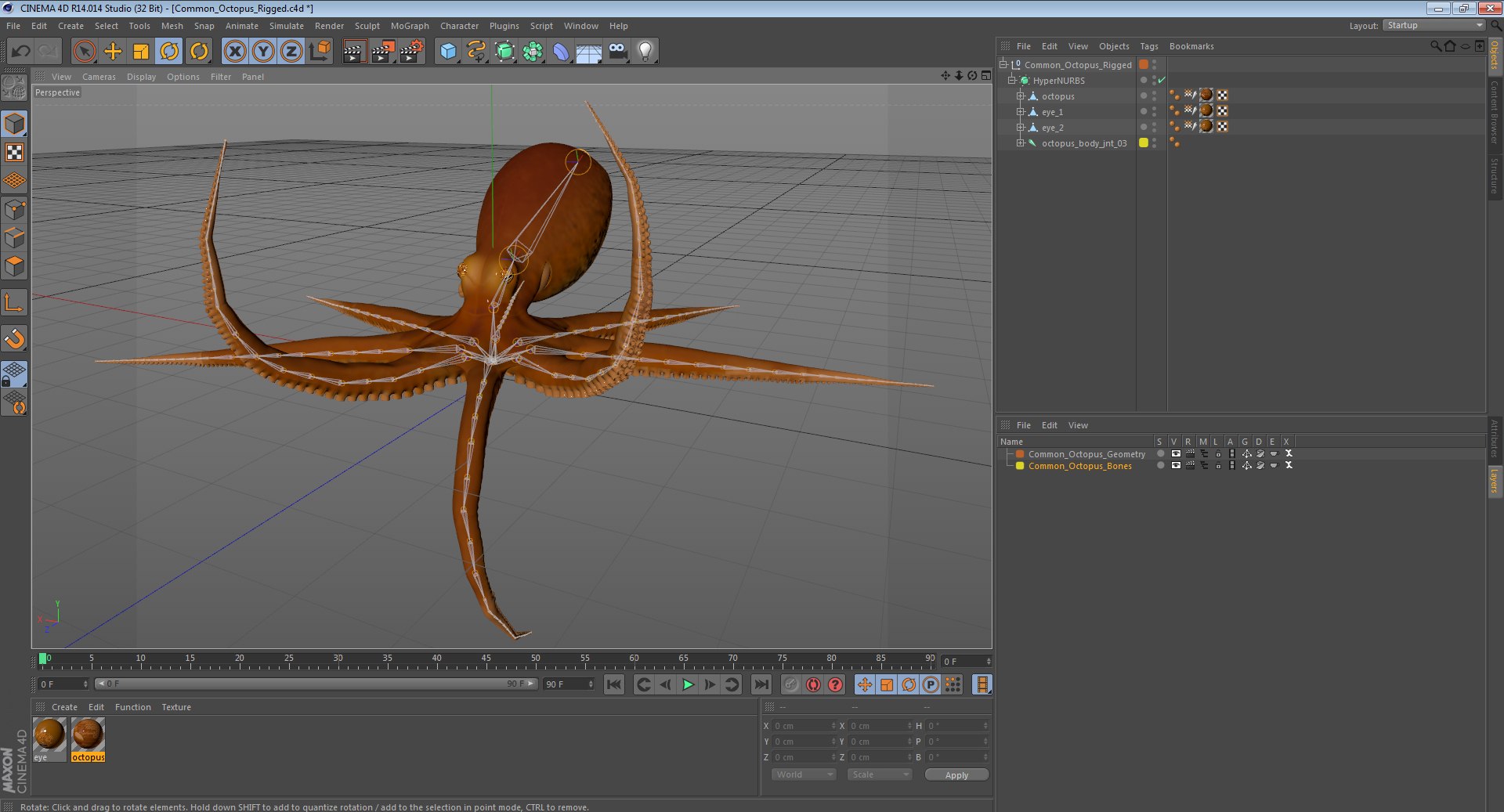1504x812 pixels.
Task: Expand the eye_1 object node
Action: tap(1020, 111)
